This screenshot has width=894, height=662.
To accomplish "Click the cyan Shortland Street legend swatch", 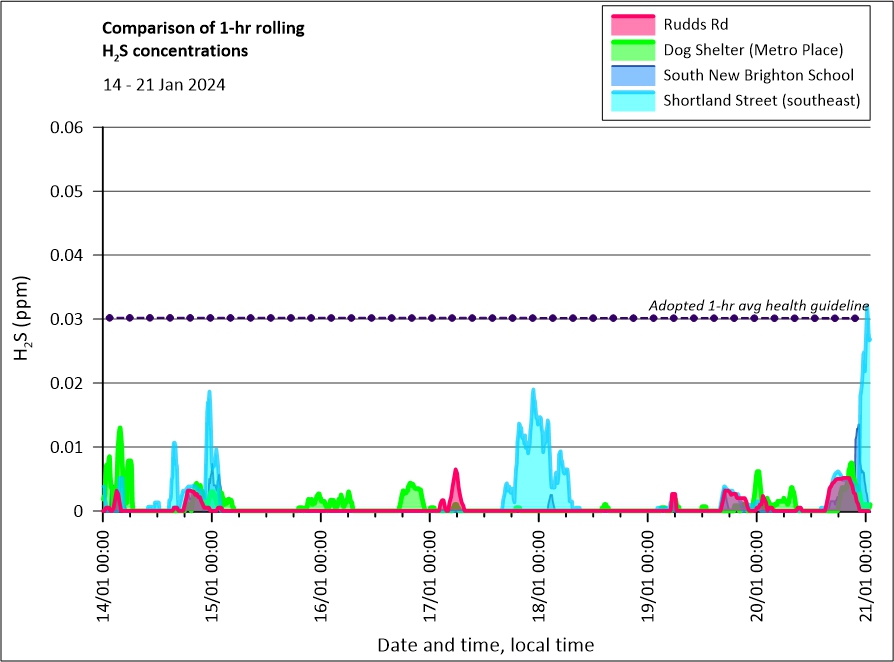I will pyautogui.click(x=632, y=100).
